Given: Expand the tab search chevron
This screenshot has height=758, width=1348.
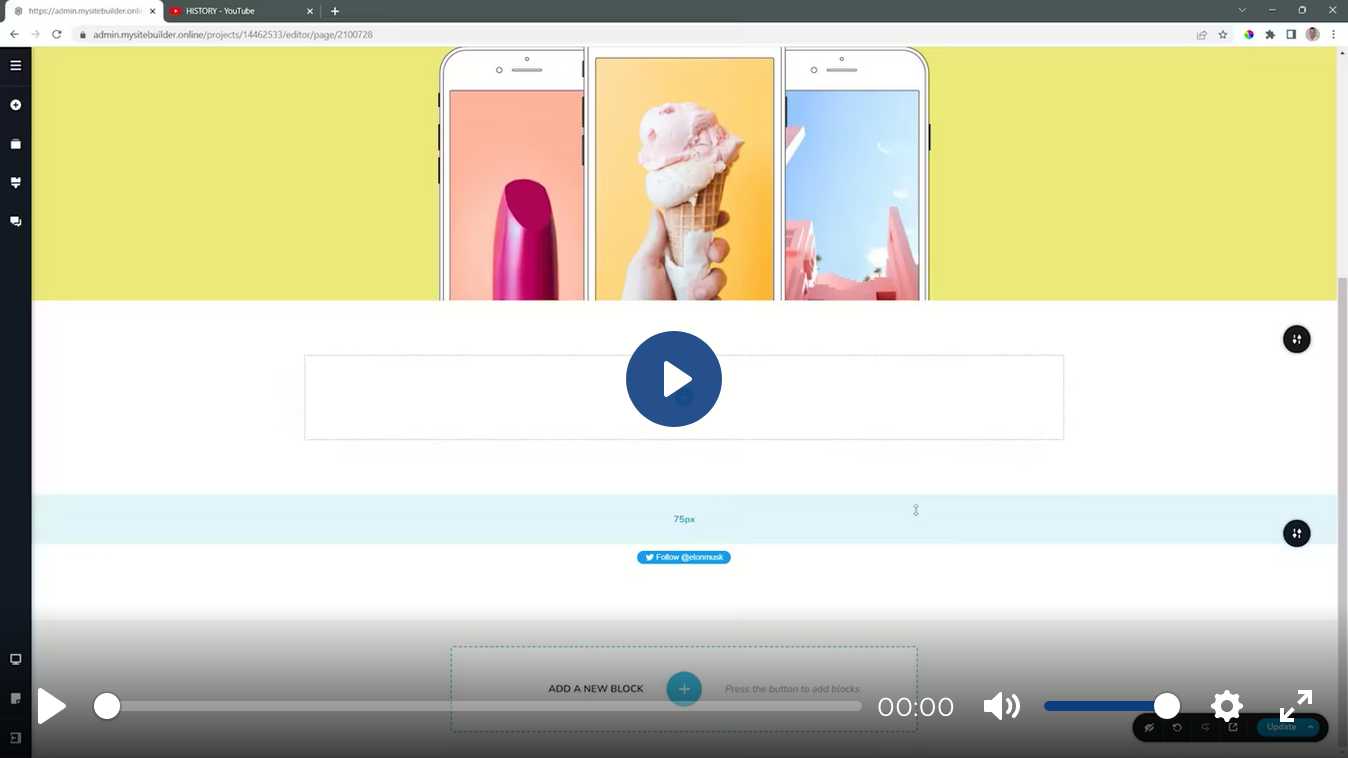Looking at the screenshot, I should pyautogui.click(x=1242, y=10).
